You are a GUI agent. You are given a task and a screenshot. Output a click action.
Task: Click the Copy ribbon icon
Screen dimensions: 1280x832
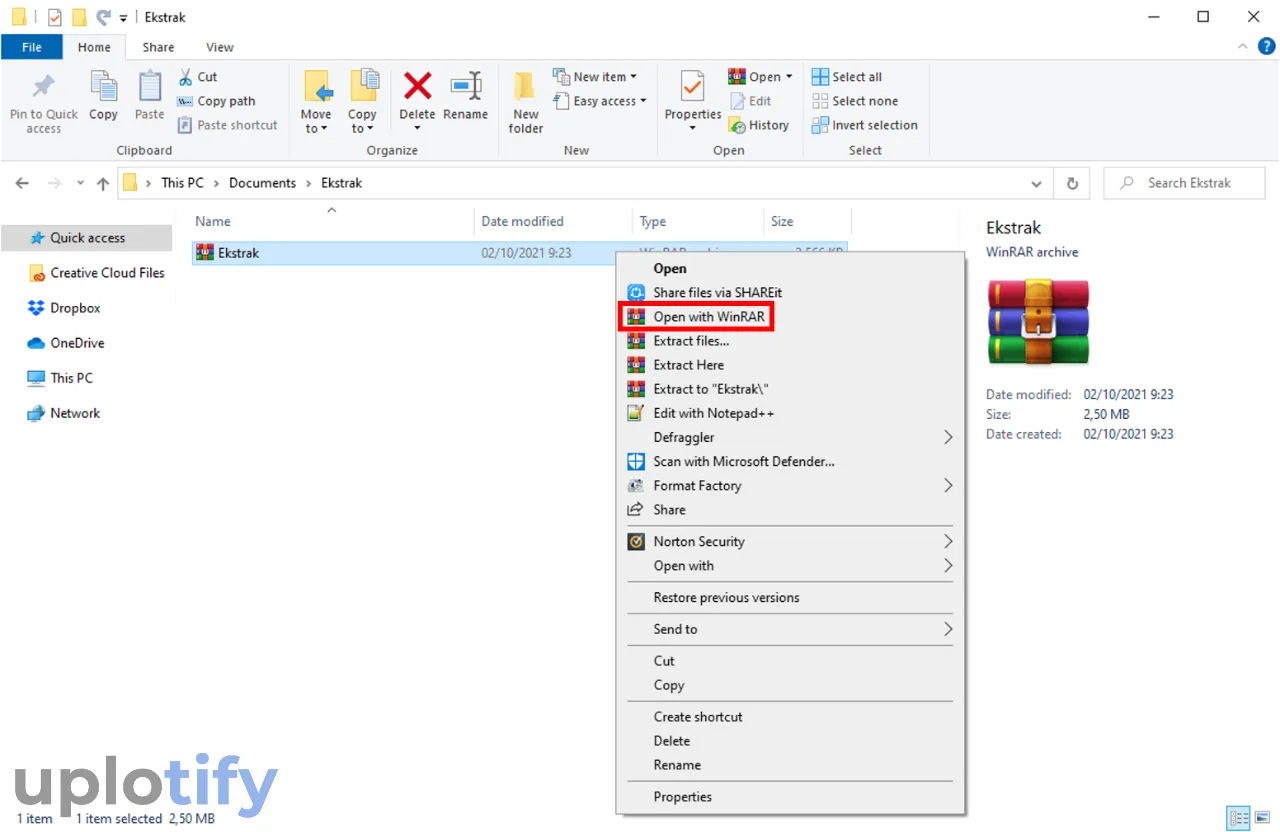[104, 86]
